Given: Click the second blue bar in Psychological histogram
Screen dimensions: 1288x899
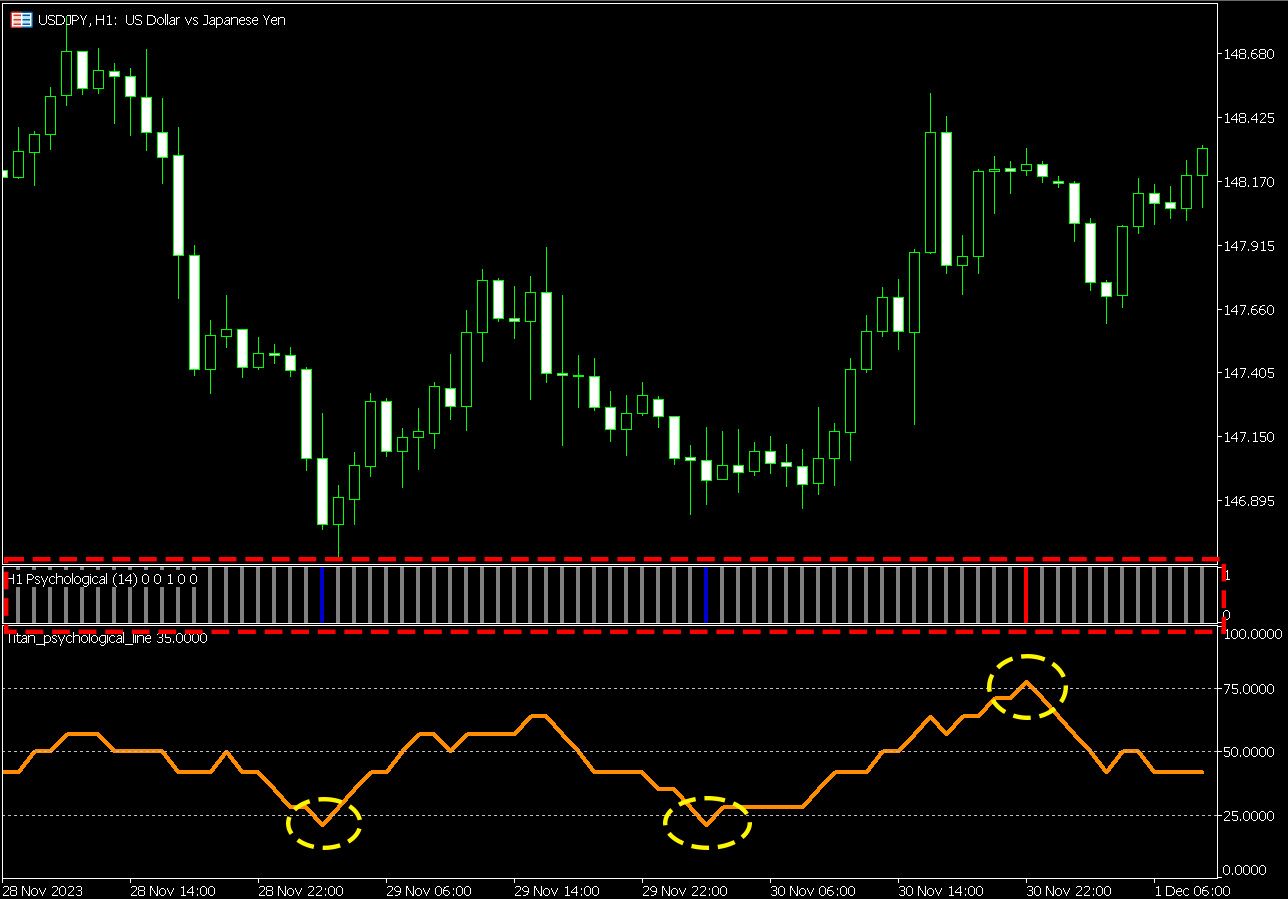Looking at the screenshot, I should (706, 594).
